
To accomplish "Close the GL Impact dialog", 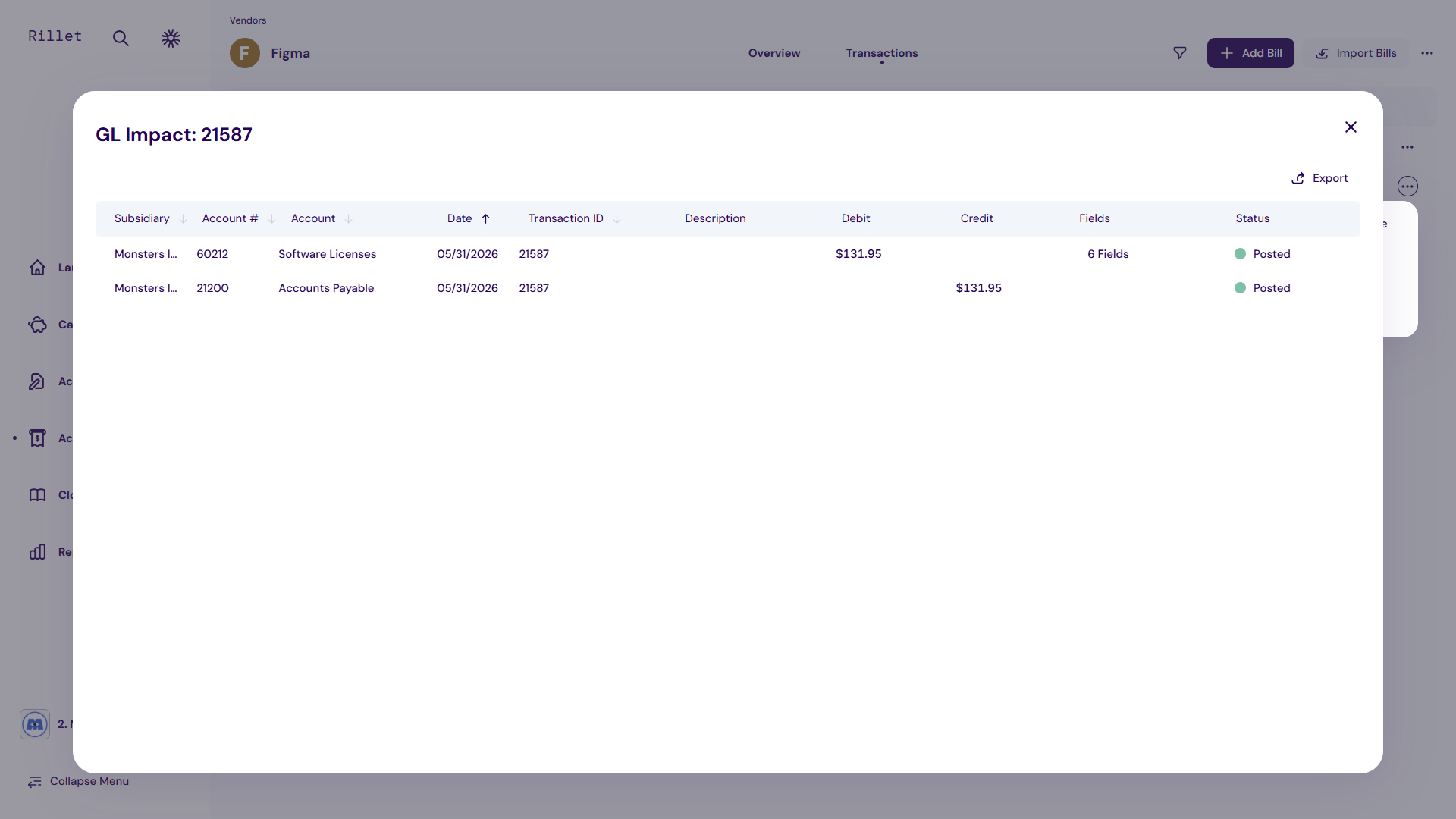I will (1351, 127).
